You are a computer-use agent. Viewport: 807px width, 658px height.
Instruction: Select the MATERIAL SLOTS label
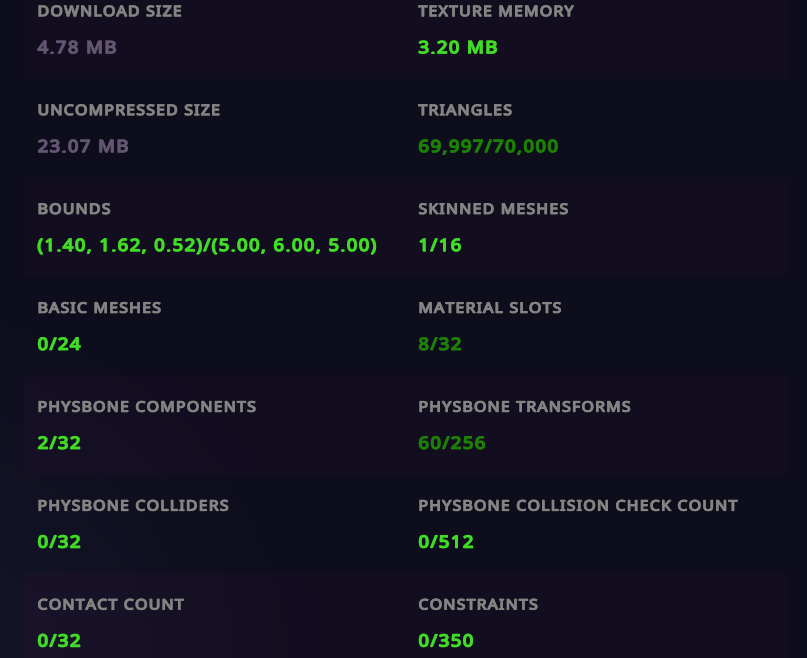pos(489,308)
